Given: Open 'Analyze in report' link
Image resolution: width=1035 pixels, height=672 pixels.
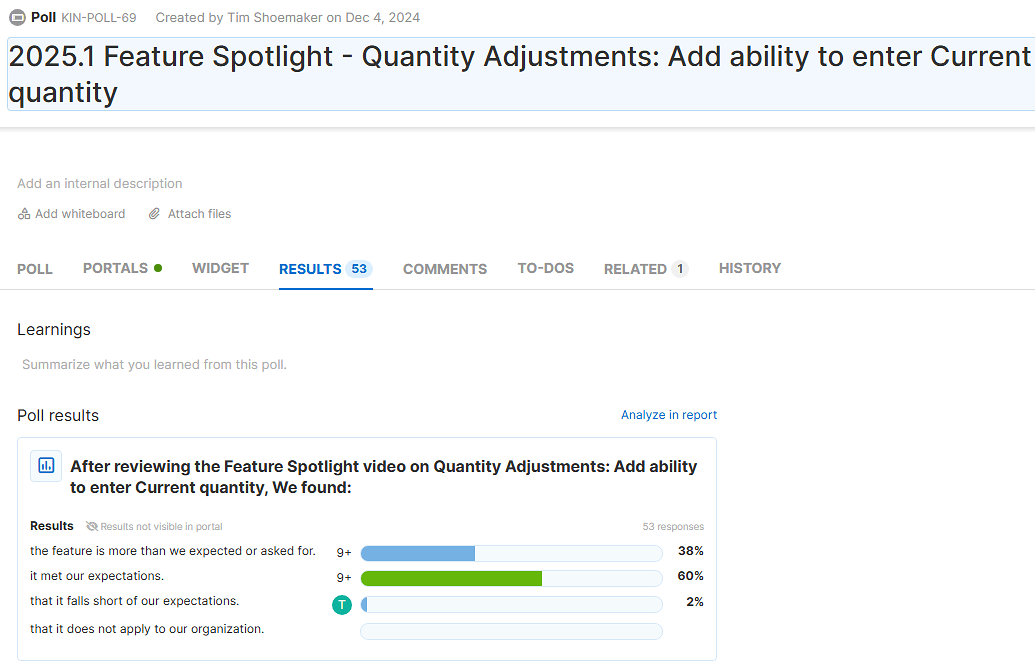Looking at the screenshot, I should pyautogui.click(x=668, y=414).
